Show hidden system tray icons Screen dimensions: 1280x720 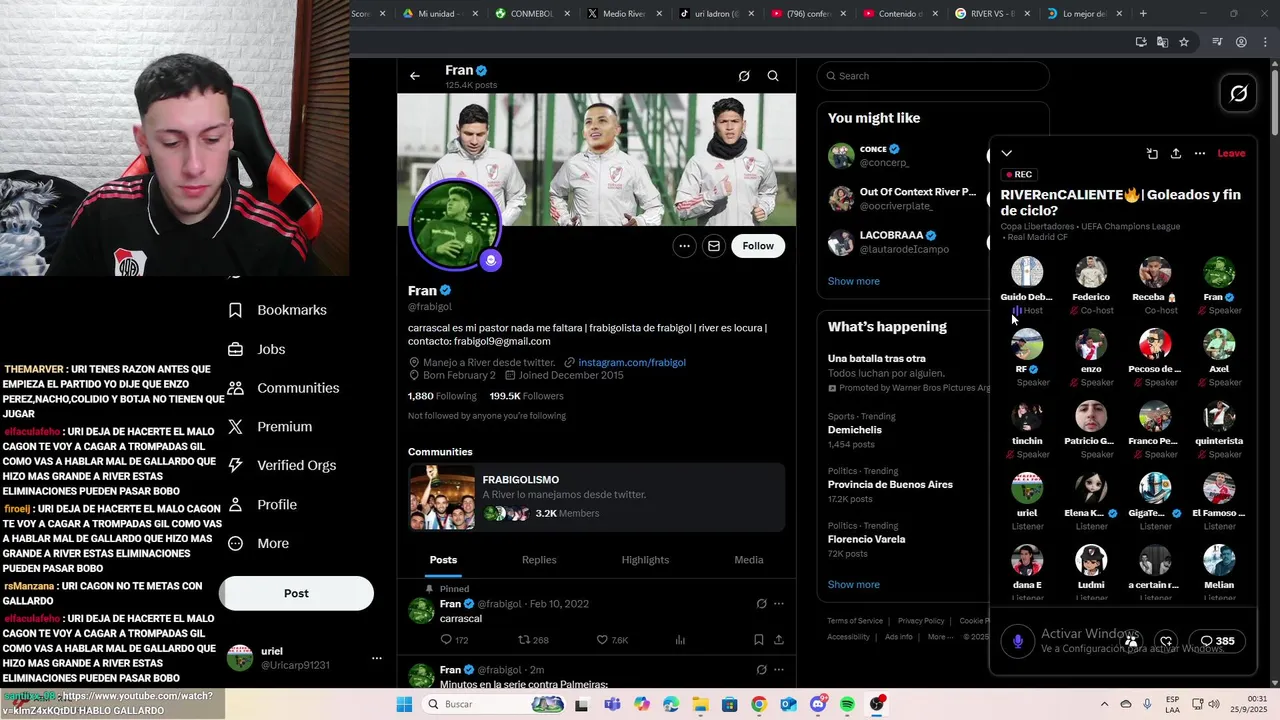click(x=1104, y=704)
